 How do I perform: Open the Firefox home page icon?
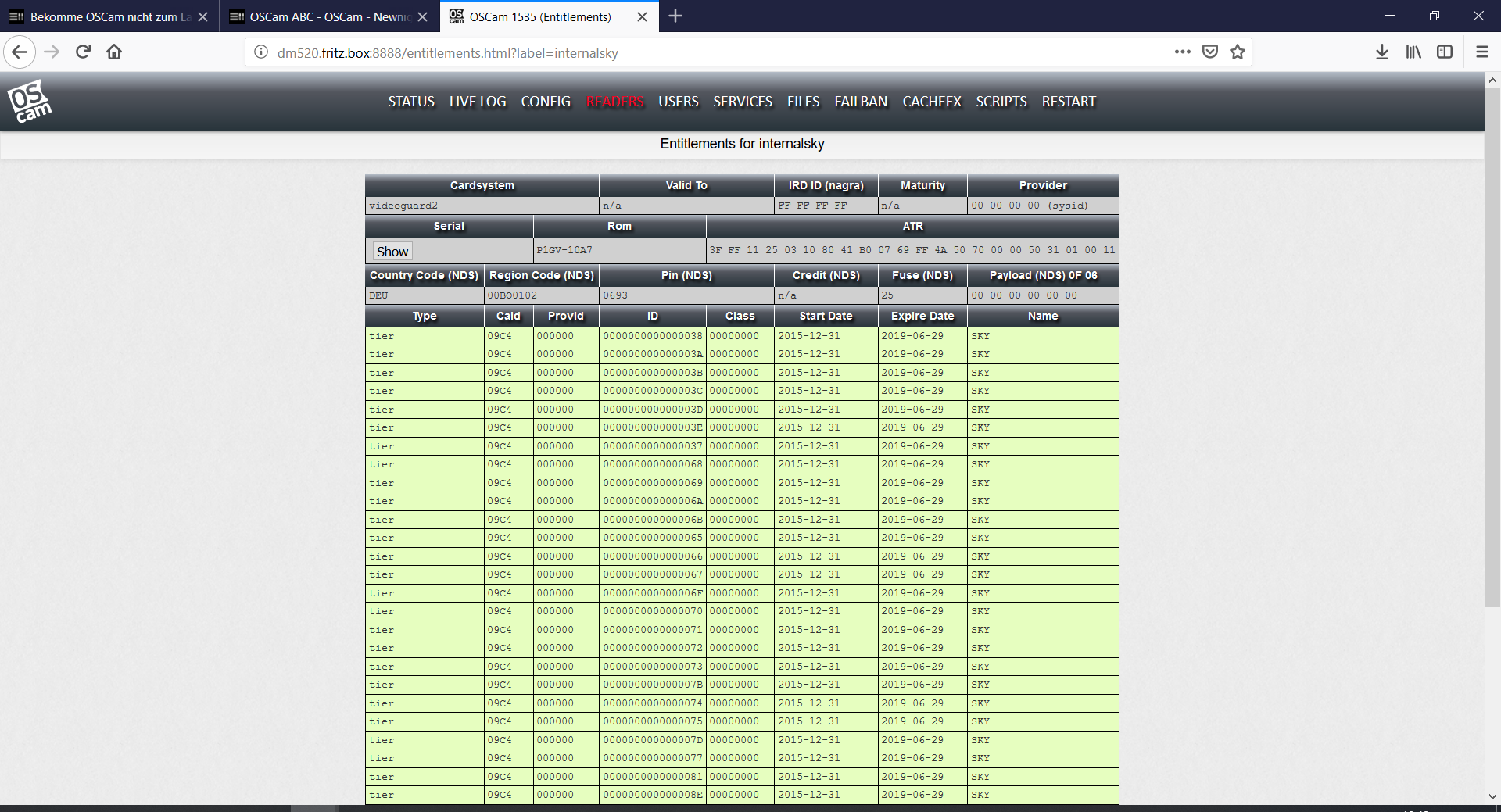click(x=114, y=52)
